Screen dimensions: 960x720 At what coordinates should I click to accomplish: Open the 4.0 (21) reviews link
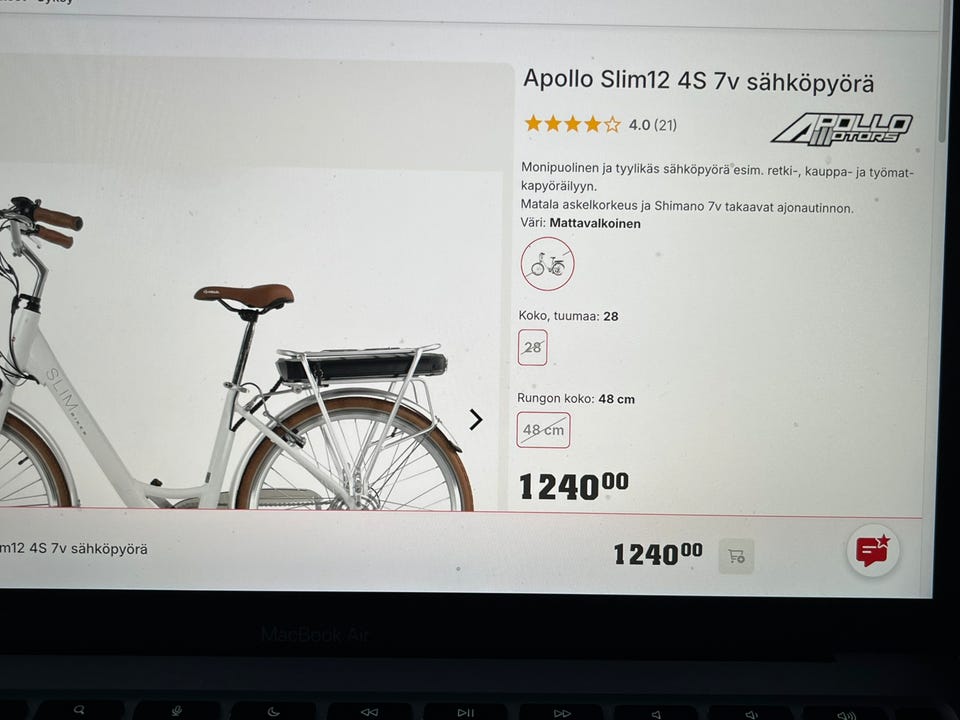pyautogui.click(x=653, y=125)
